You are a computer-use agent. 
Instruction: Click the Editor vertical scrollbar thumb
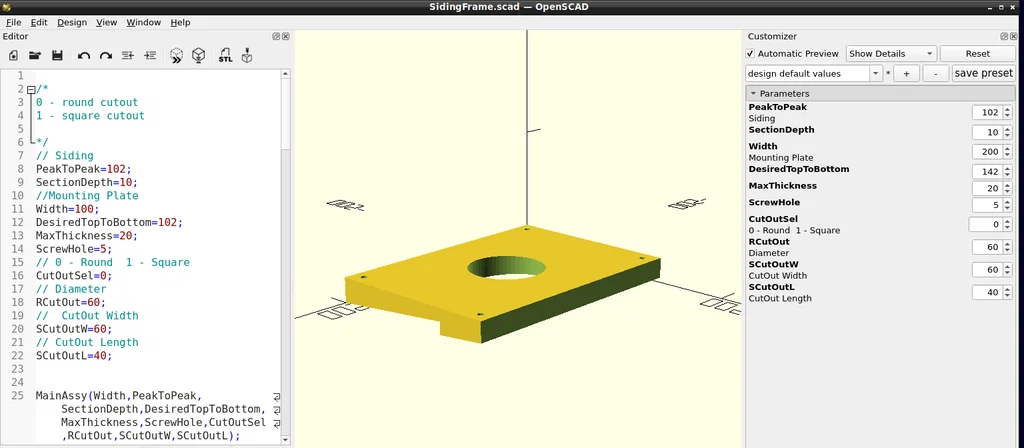[285, 114]
